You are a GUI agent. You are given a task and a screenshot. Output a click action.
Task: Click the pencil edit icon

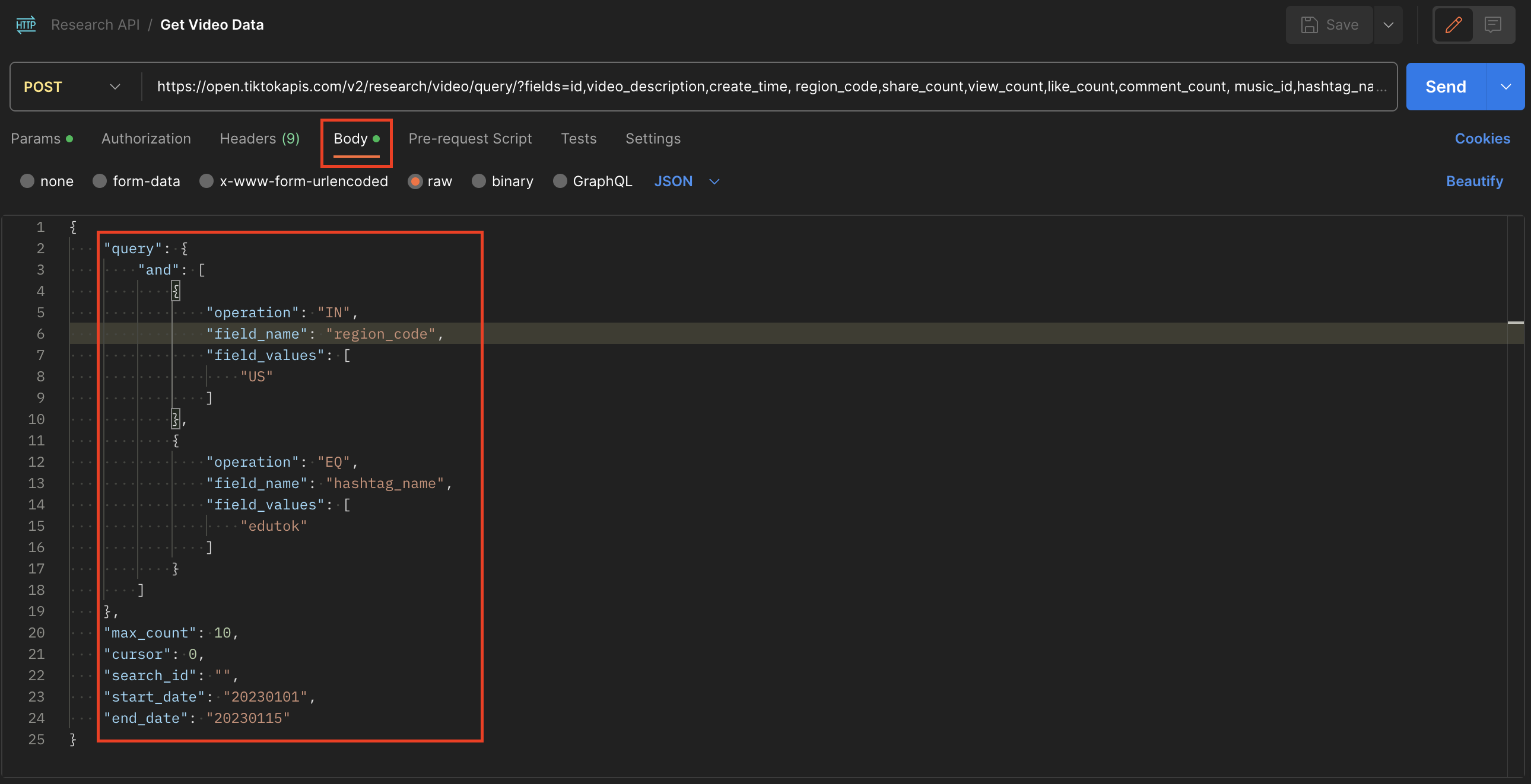[1453, 24]
